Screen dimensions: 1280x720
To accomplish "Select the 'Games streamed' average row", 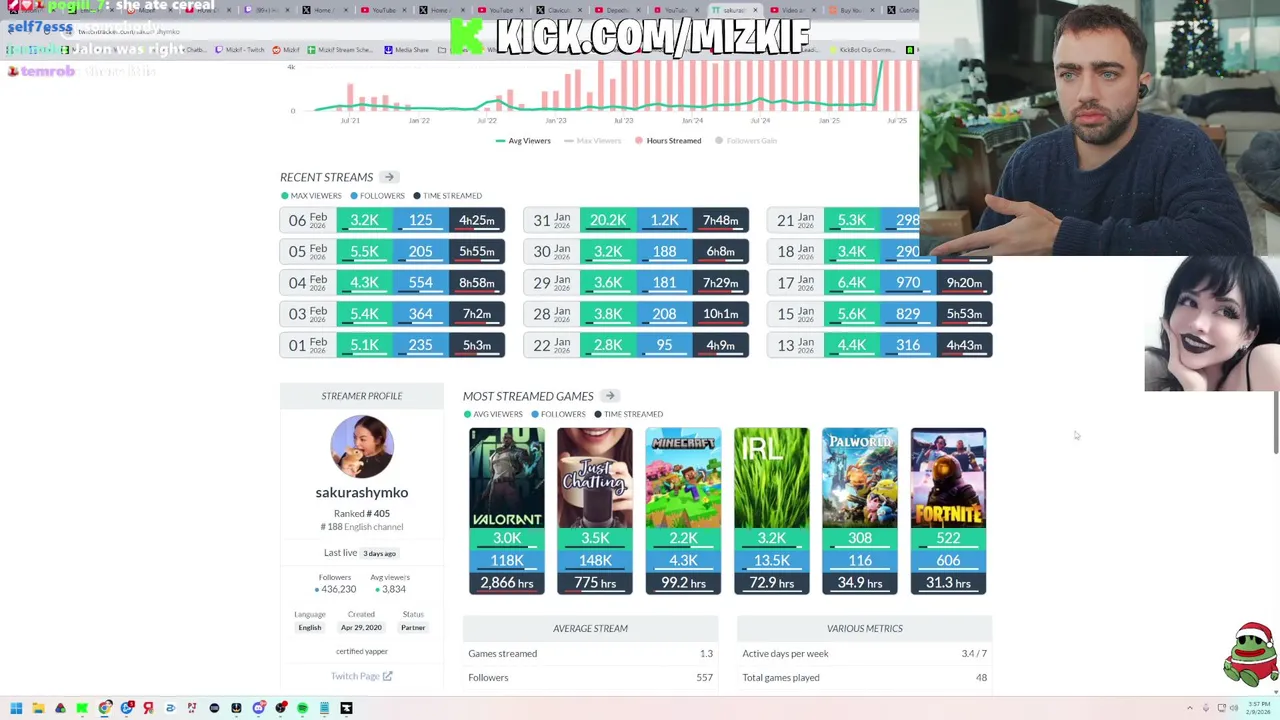I will tap(590, 653).
